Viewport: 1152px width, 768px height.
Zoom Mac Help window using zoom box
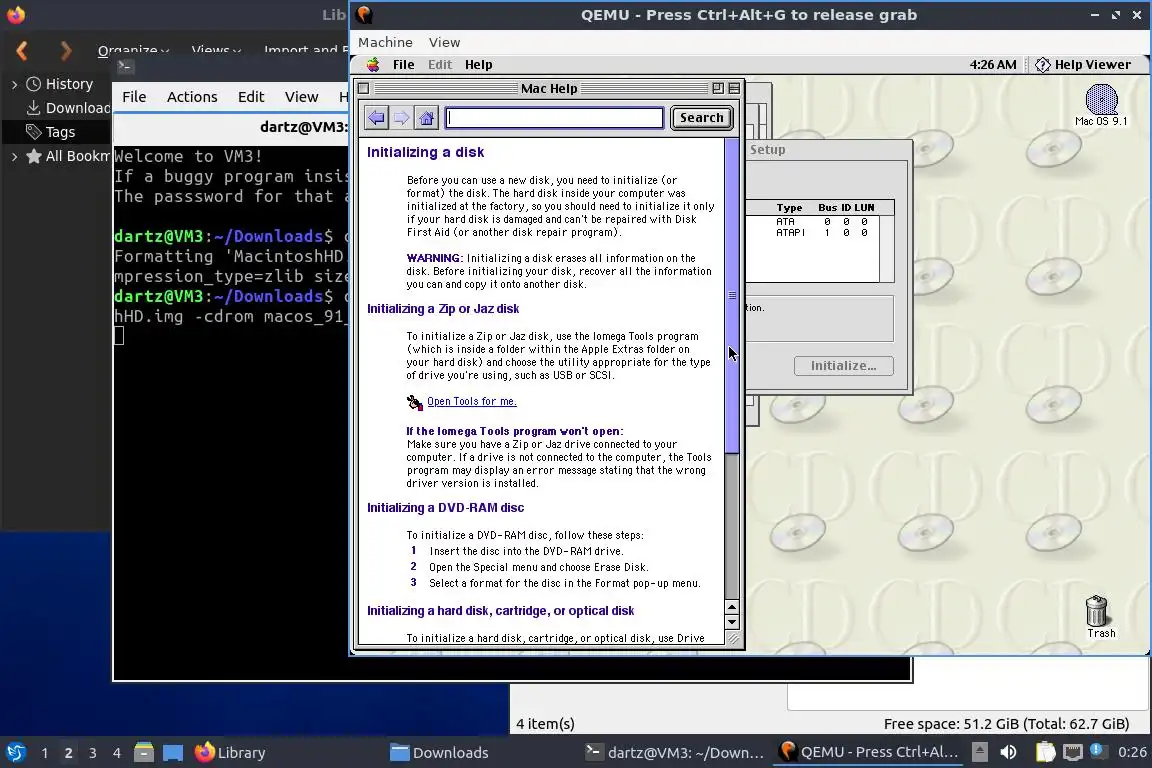tap(718, 88)
